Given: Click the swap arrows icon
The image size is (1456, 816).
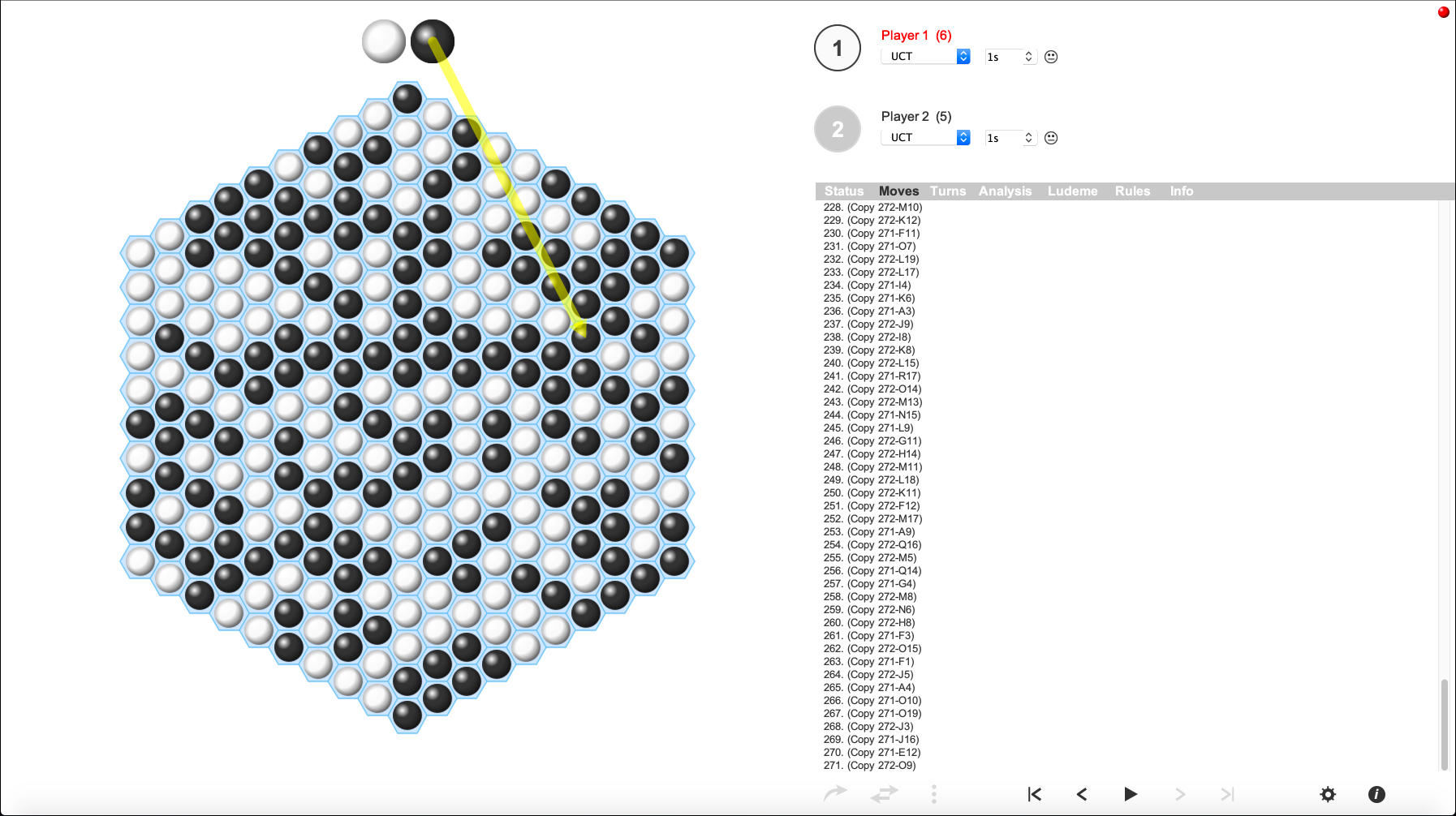Looking at the screenshot, I should 885,794.
